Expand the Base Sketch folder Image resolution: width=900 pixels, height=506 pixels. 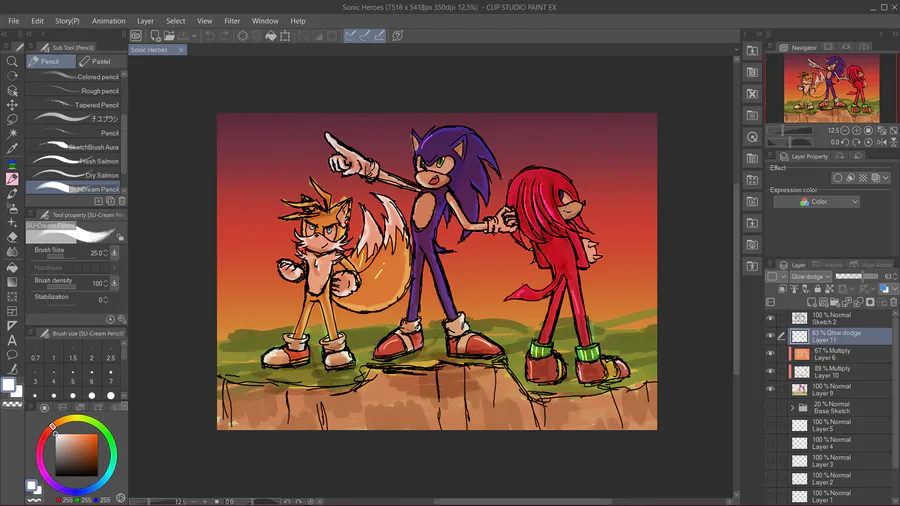793,408
